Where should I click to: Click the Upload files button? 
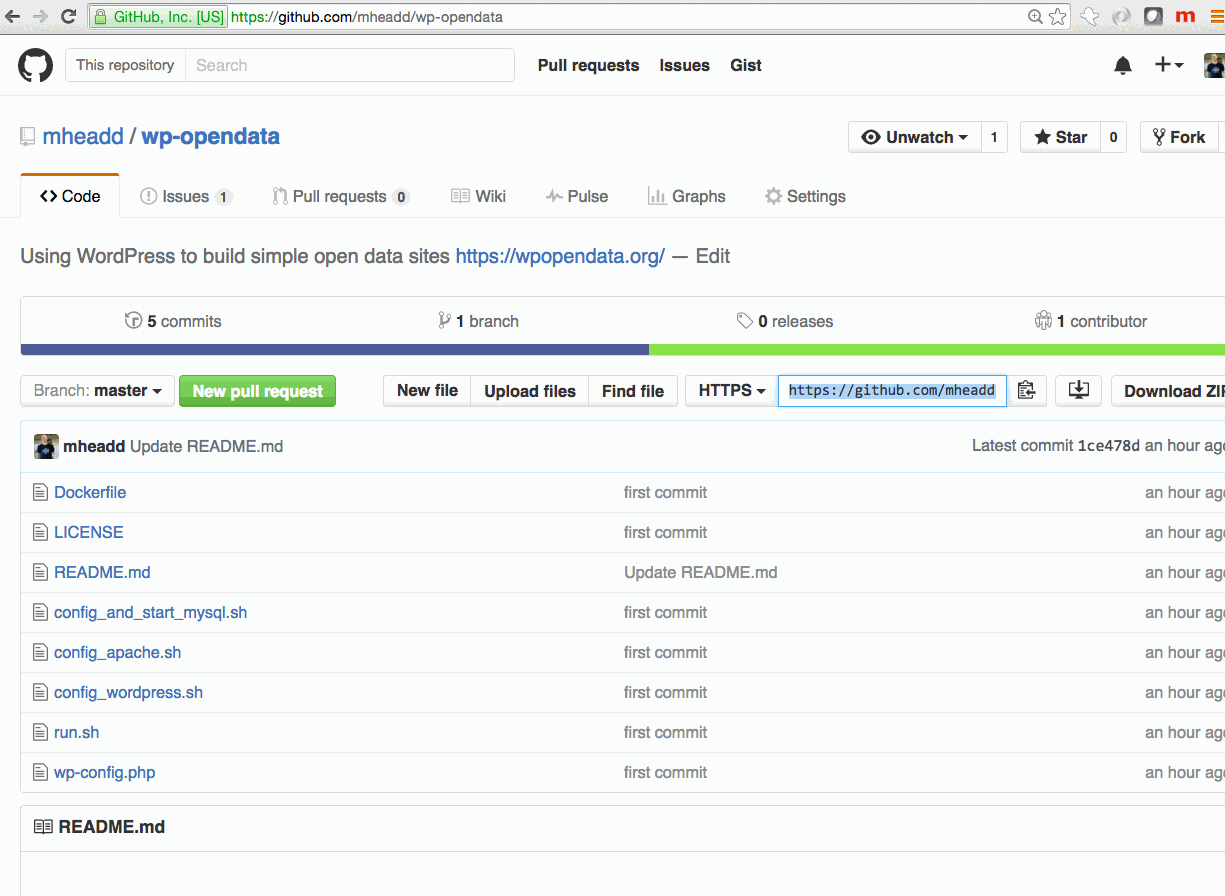click(x=530, y=390)
